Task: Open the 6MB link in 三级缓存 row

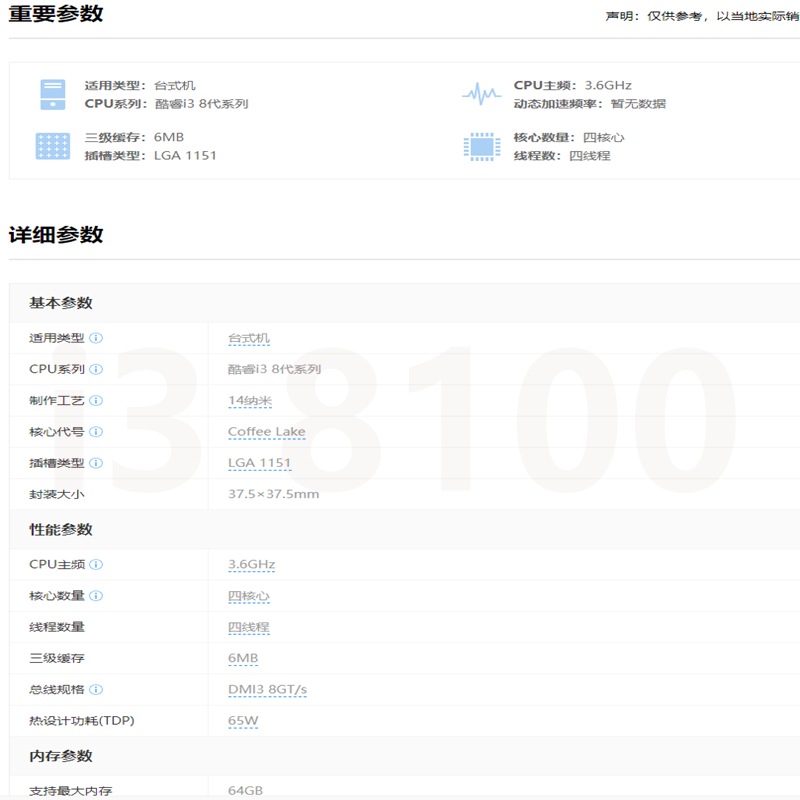Action: coord(243,659)
